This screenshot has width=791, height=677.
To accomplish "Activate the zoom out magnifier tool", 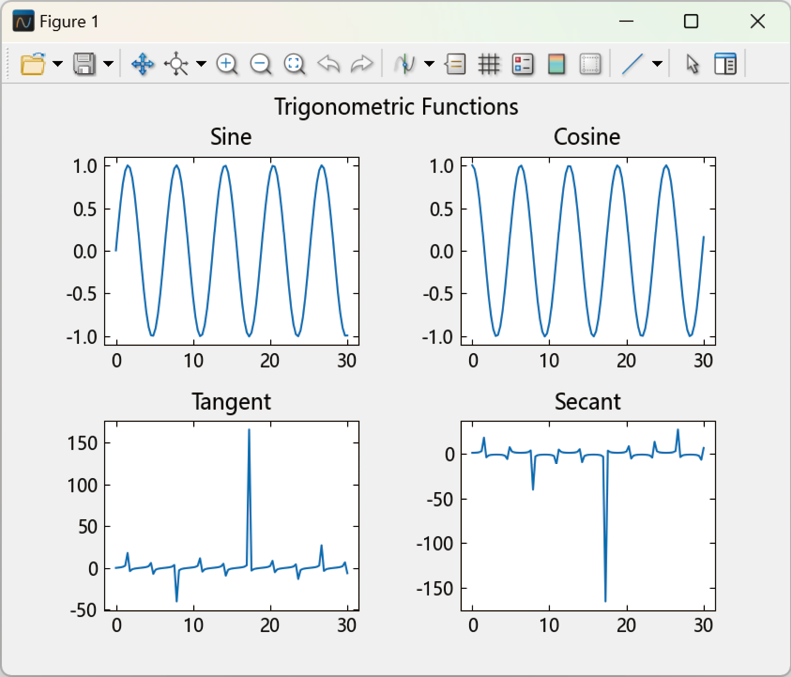I will (x=261, y=64).
